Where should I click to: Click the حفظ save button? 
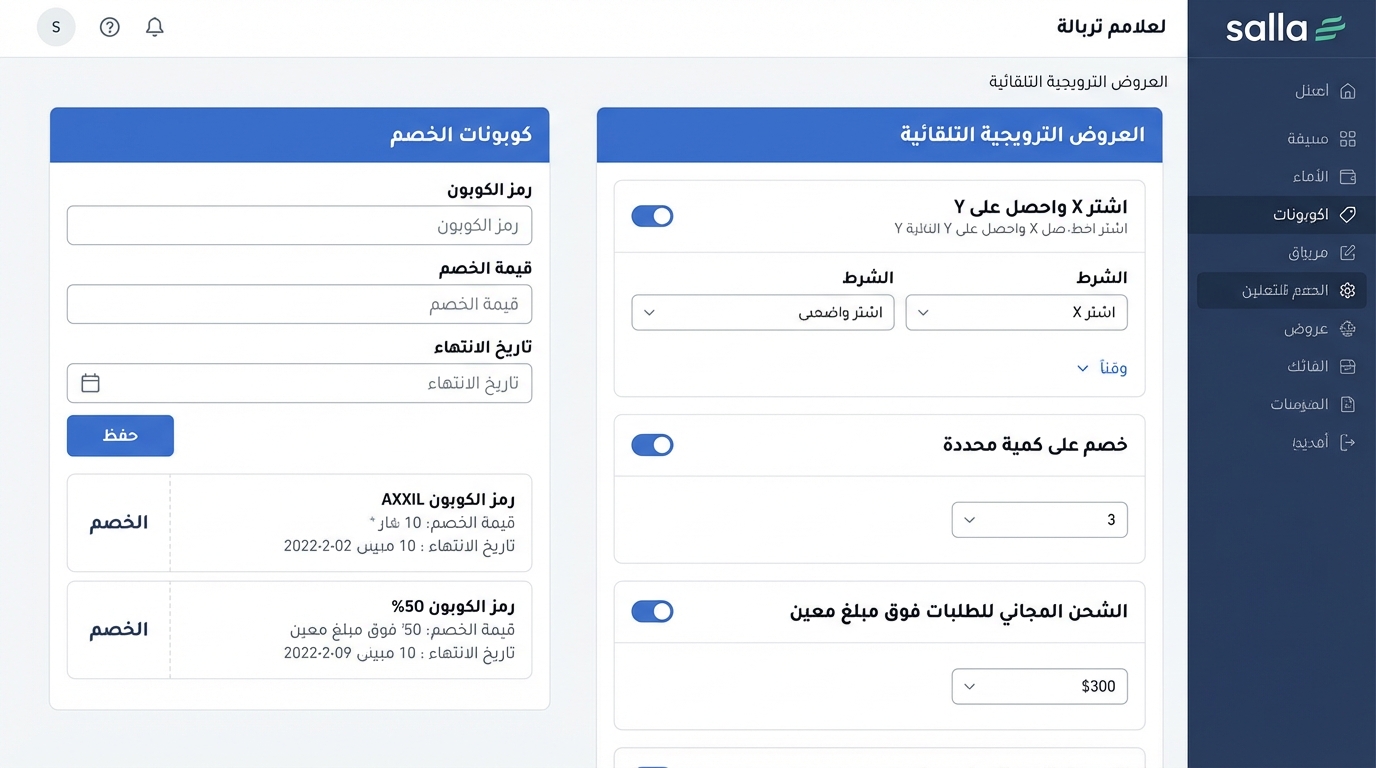coord(120,436)
